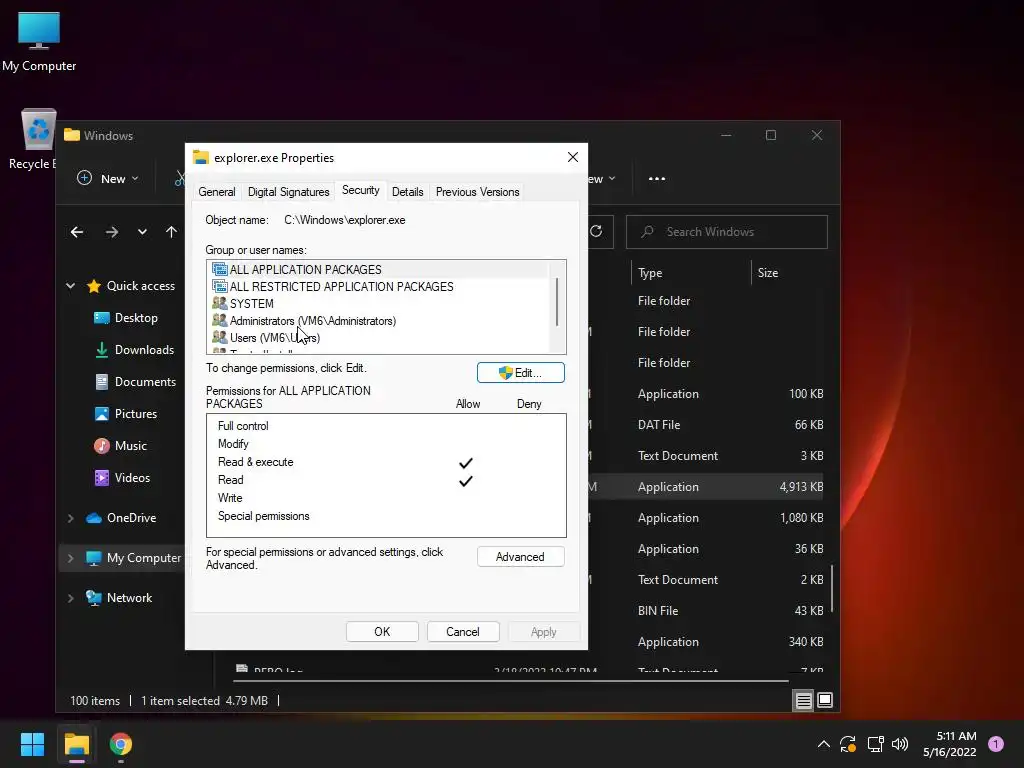Sort by Type column header
Viewport: 1024px width, 768px height.
tap(691, 273)
